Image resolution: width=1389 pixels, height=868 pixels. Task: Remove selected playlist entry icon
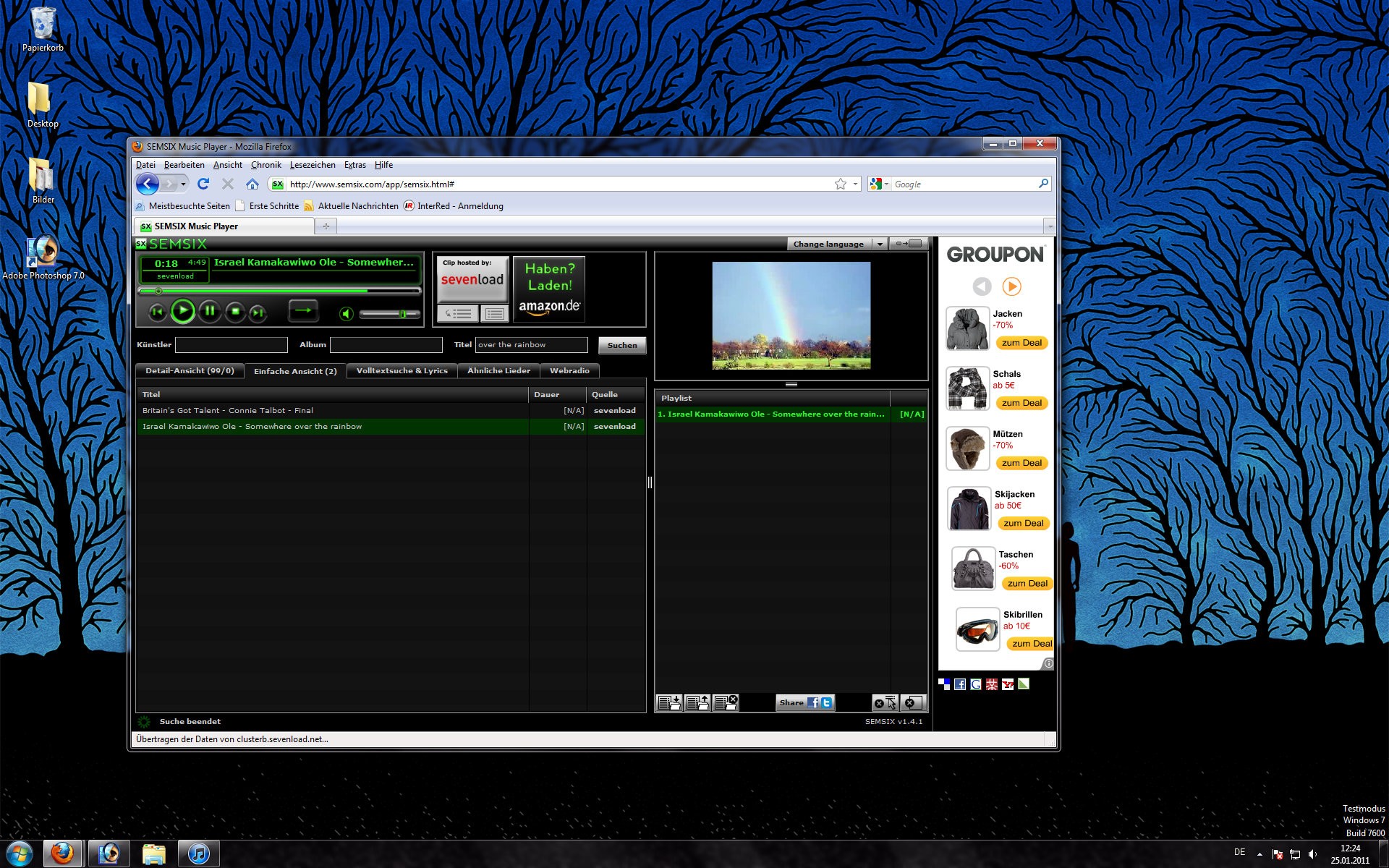point(885,702)
